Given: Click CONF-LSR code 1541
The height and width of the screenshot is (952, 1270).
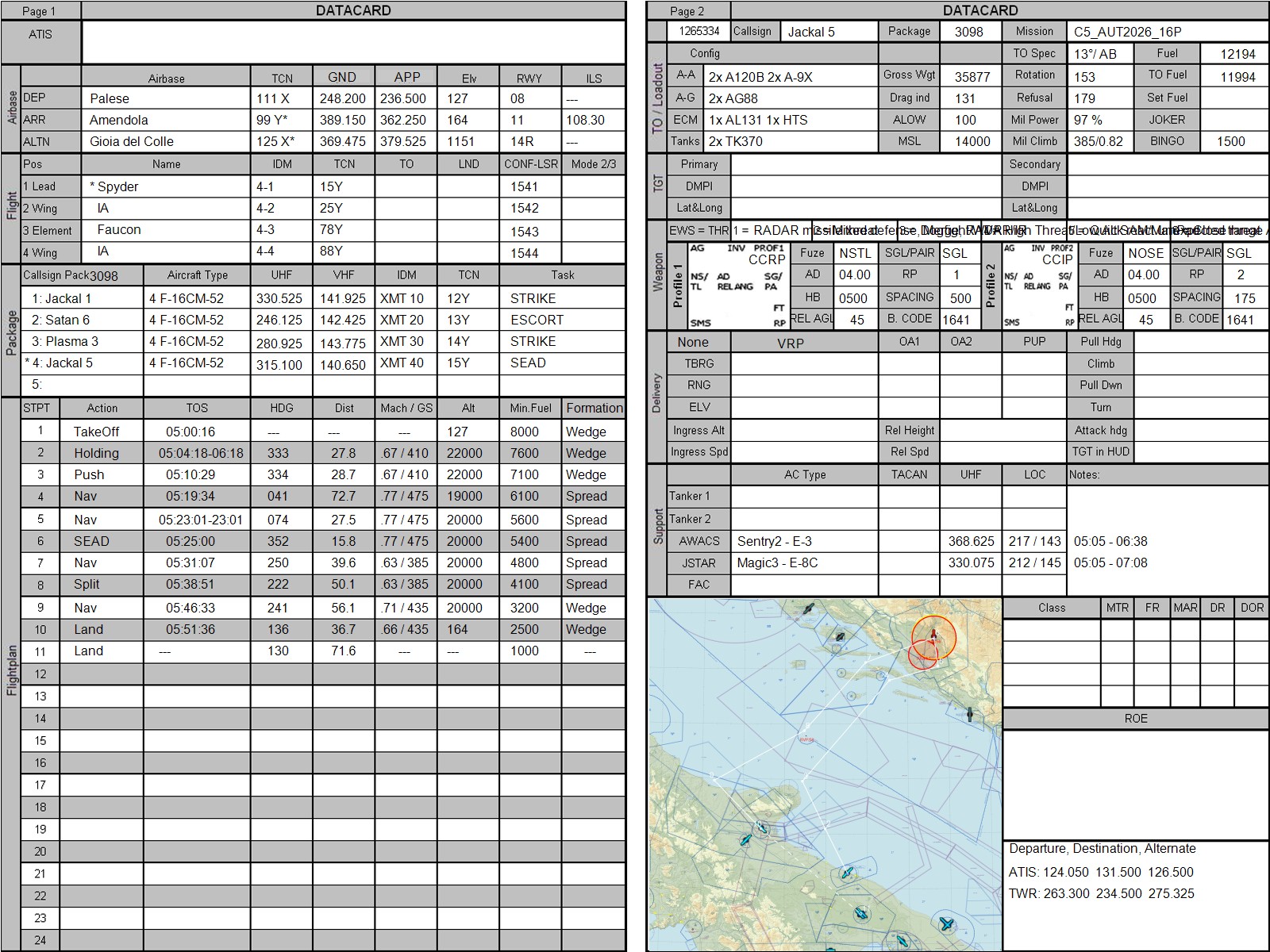Looking at the screenshot, I should tap(530, 186).
